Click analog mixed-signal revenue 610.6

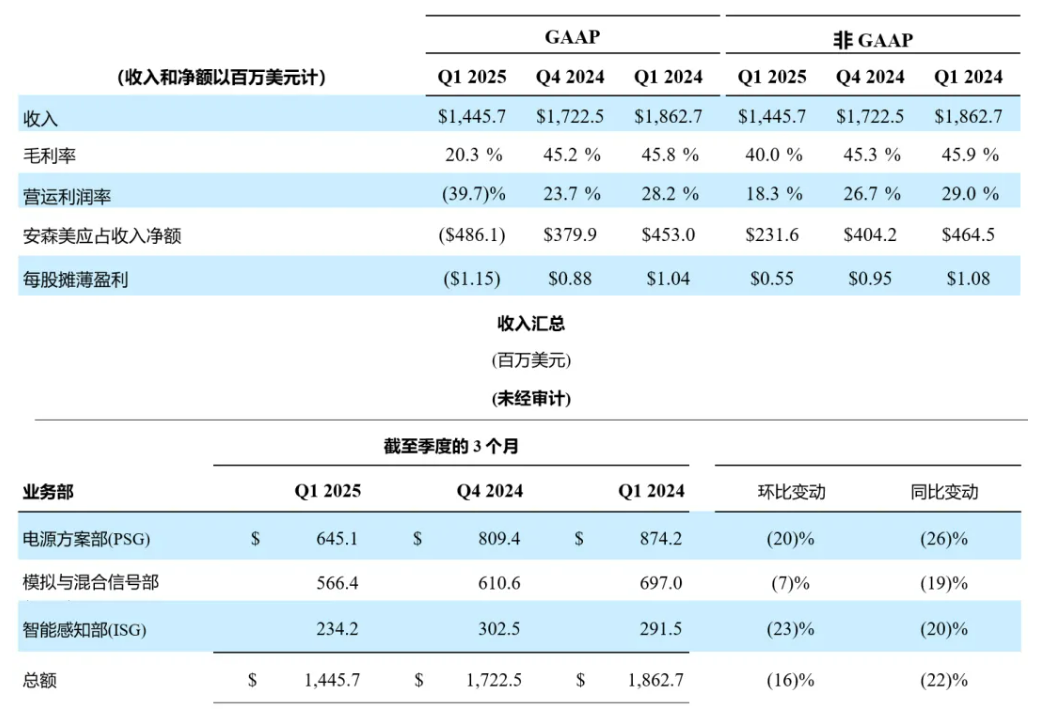click(x=499, y=583)
